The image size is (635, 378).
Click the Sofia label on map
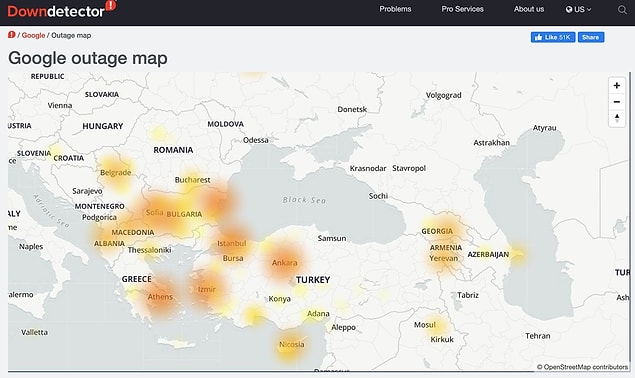tap(154, 212)
